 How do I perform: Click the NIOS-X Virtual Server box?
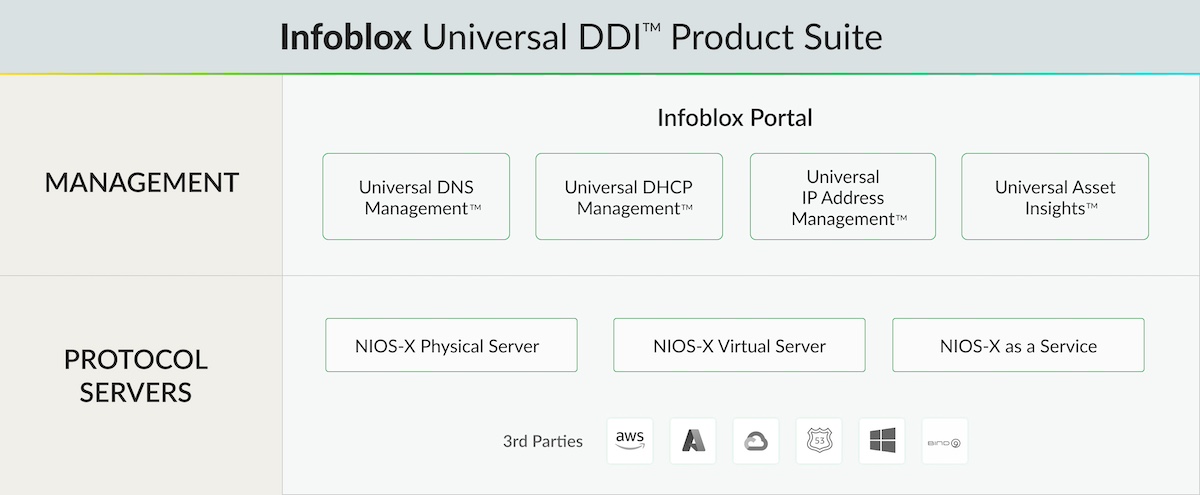click(x=739, y=346)
